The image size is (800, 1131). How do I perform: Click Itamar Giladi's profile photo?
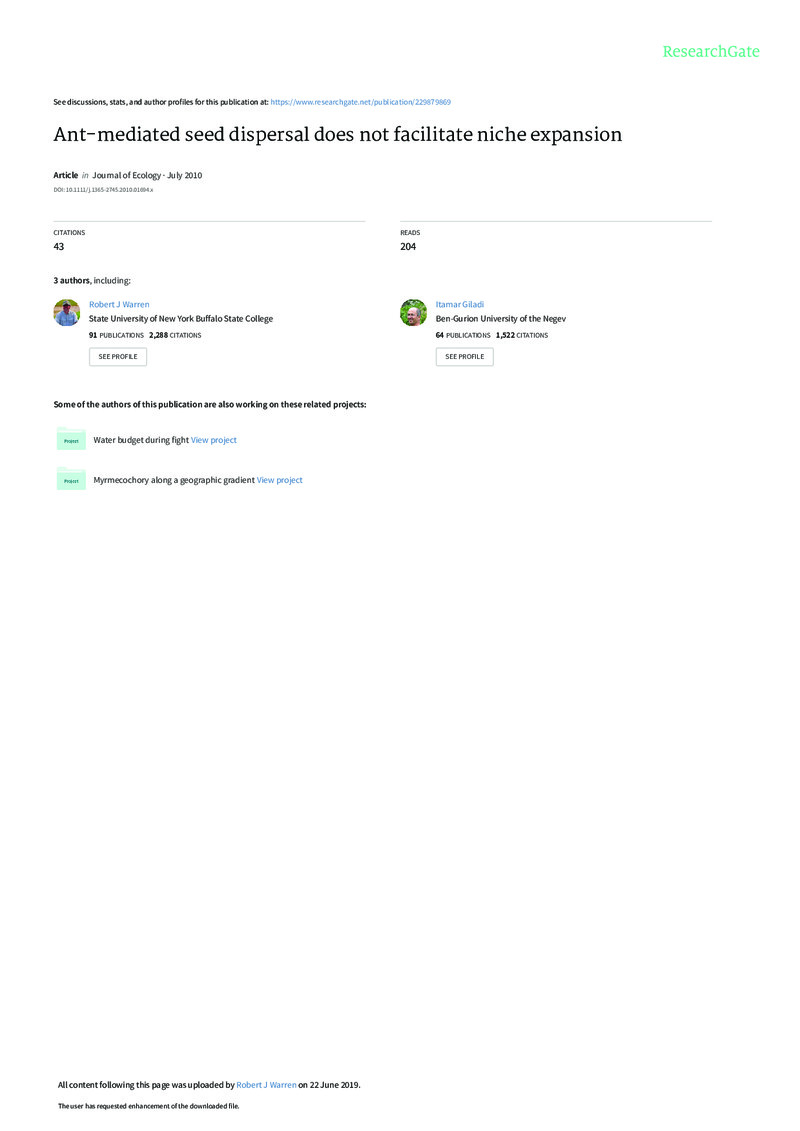point(413,313)
